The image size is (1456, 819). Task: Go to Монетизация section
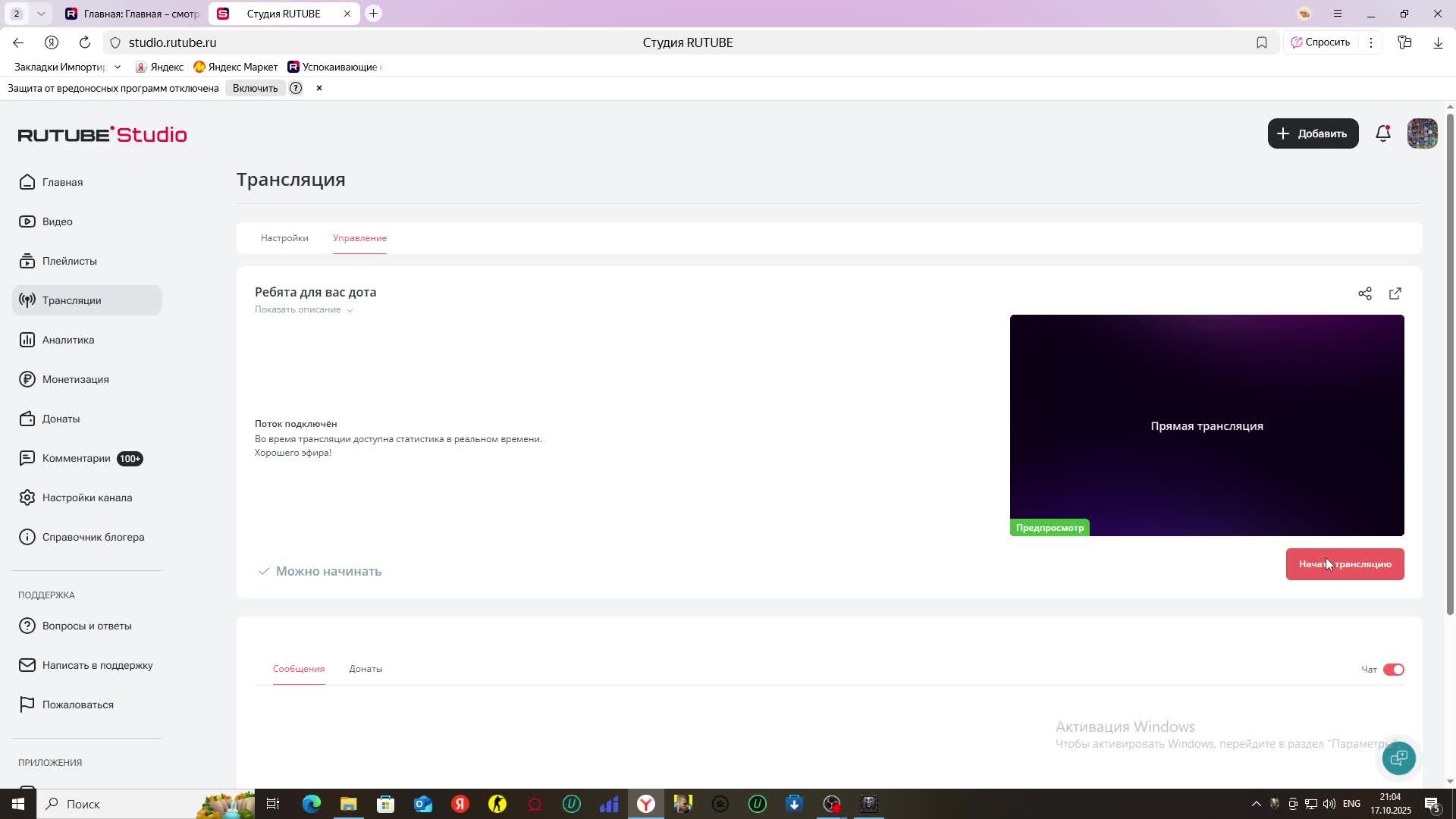(75, 379)
